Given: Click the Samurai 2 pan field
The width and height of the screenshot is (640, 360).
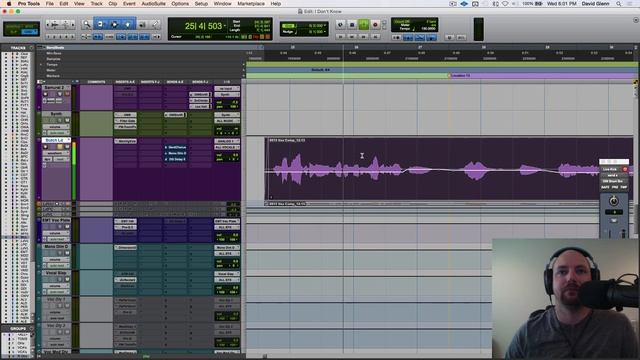Looking at the screenshot, I should pos(227,107).
